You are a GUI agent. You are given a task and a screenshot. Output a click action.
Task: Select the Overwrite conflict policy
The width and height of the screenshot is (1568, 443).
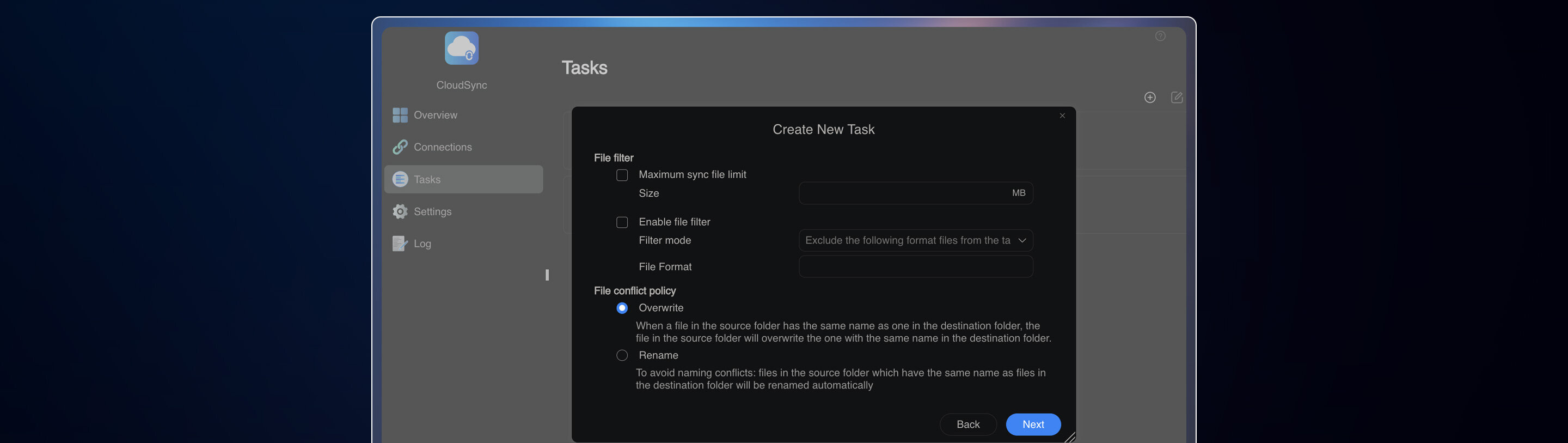[x=622, y=308]
